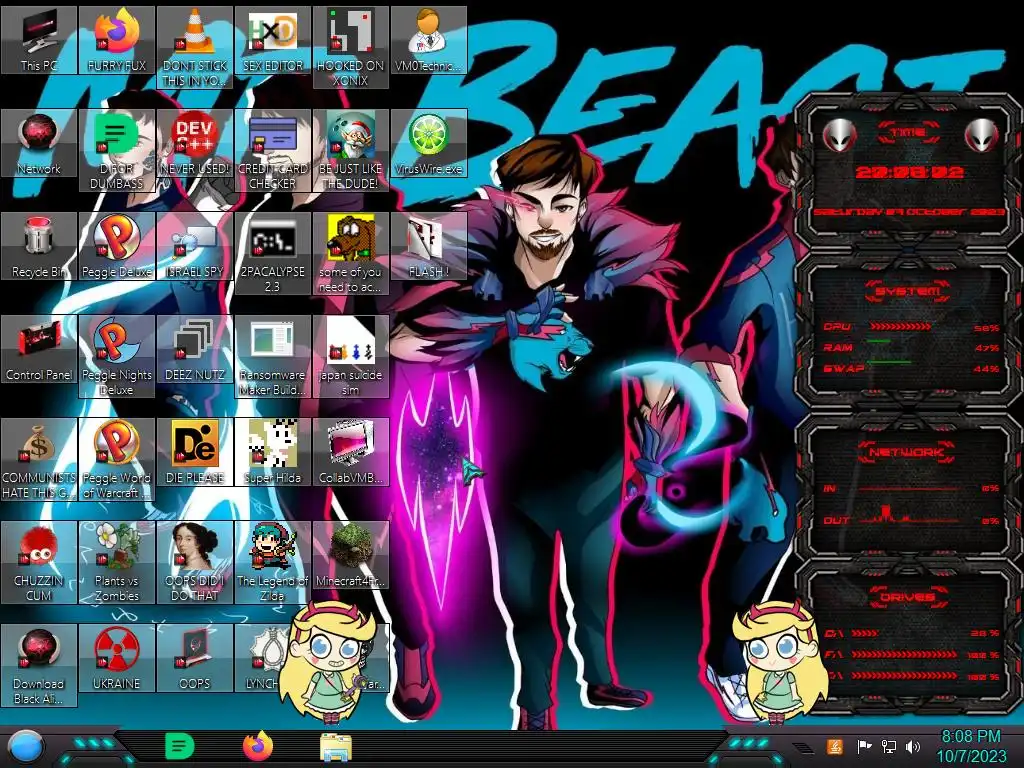This screenshot has width=1024, height=768.
Task: Launch Peggle World of Warcraft shortcut
Action: tap(117, 460)
